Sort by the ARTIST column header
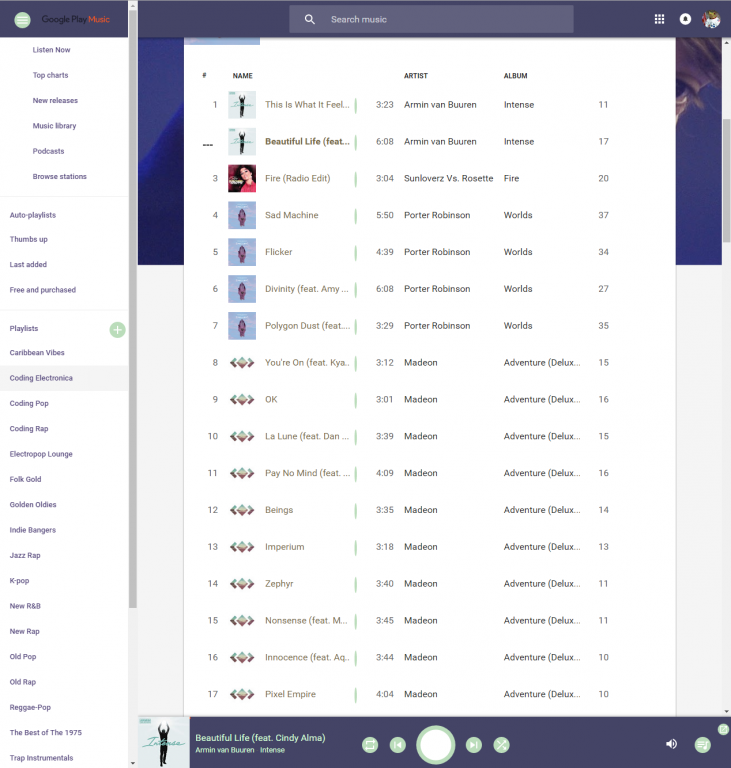The height and width of the screenshot is (768, 731). (x=416, y=76)
